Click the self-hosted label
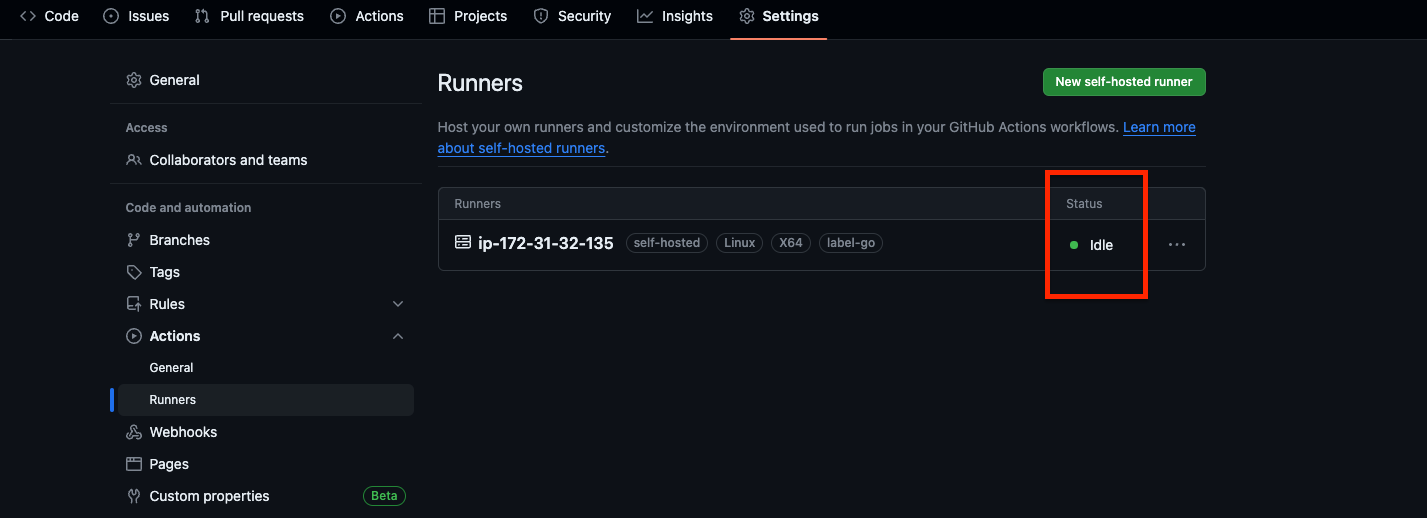This screenshot has width=1427, height=518. click(667, 243)
